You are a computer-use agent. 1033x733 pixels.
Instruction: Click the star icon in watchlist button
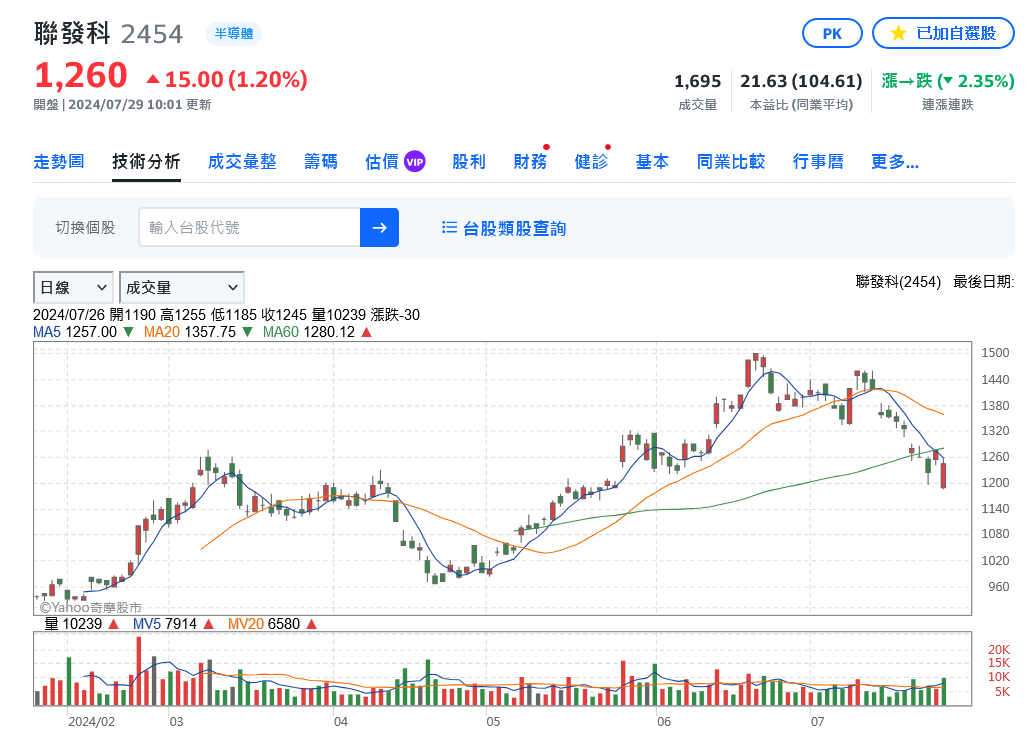pos(898,33)
